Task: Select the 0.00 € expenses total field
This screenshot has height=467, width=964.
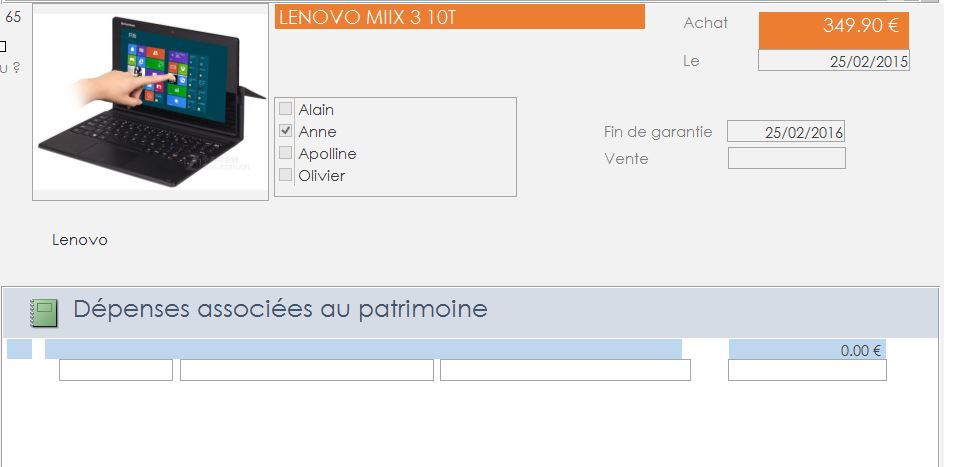Action: (x=807, y=350)
